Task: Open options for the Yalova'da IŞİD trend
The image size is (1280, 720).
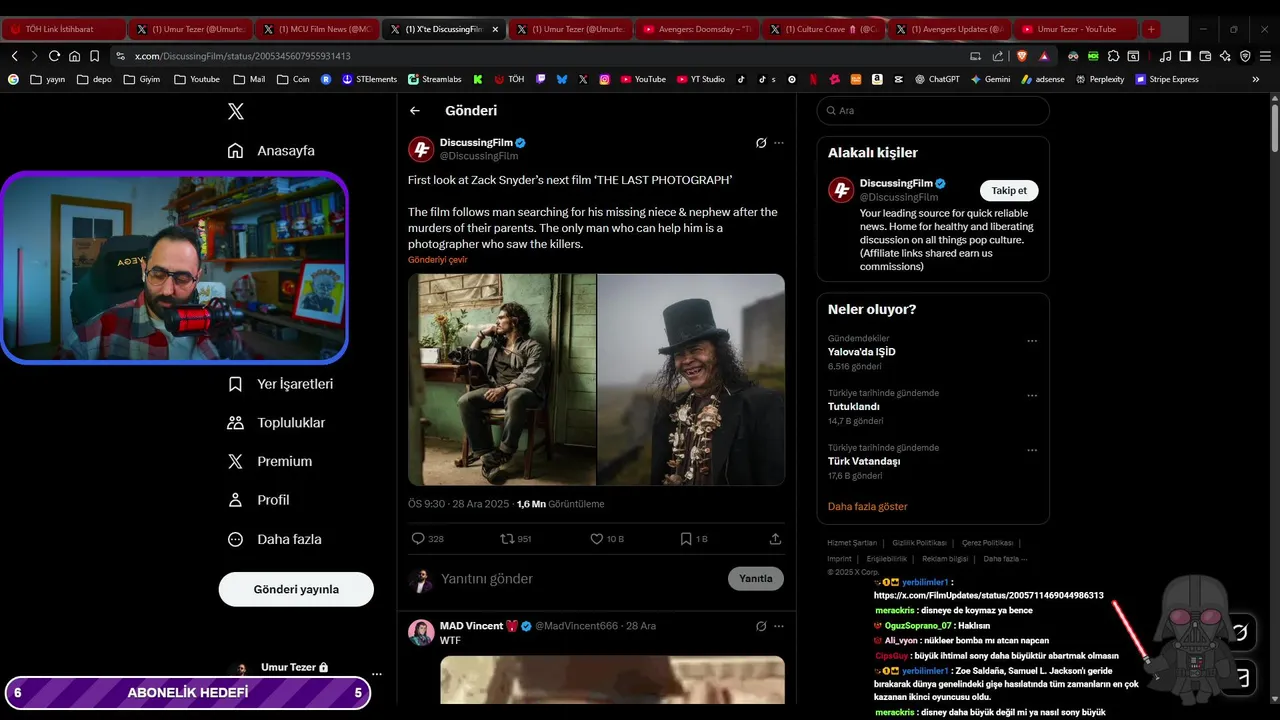Action: pos(1032,341)
